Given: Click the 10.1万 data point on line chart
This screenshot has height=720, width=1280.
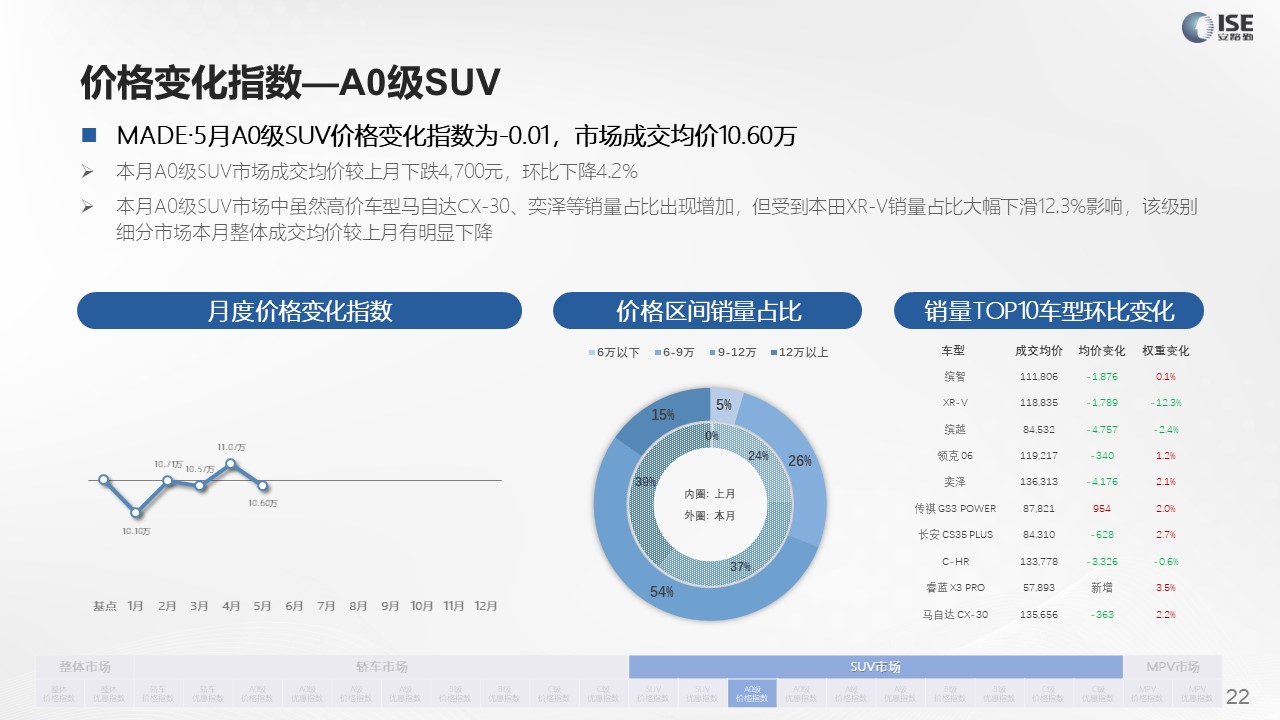Looking at the screenshot, I should [136, 513].
